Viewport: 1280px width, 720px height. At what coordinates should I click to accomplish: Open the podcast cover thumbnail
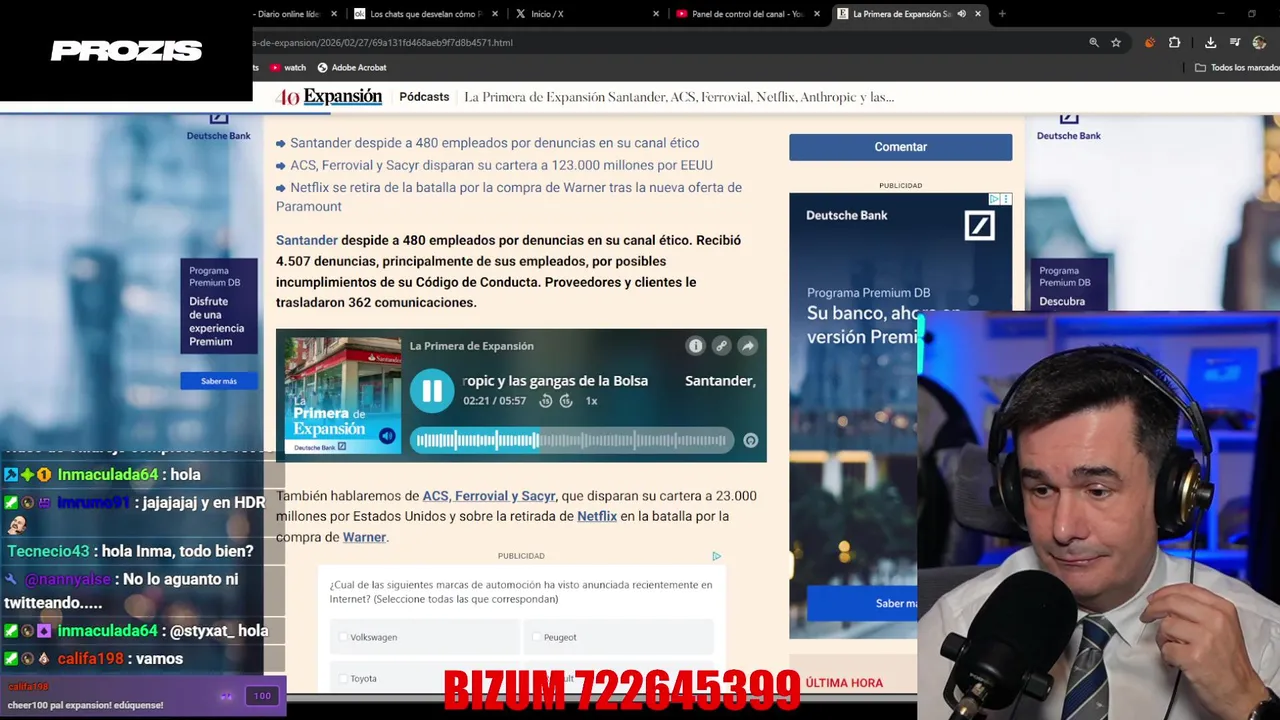click(342, 395)
